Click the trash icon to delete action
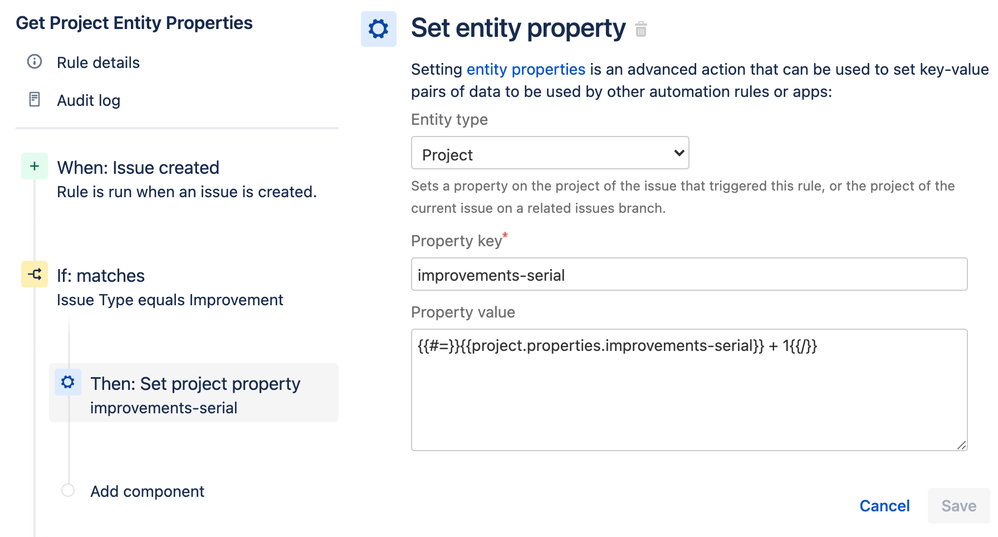The image size is (998, 537). (x=641, y=30)
